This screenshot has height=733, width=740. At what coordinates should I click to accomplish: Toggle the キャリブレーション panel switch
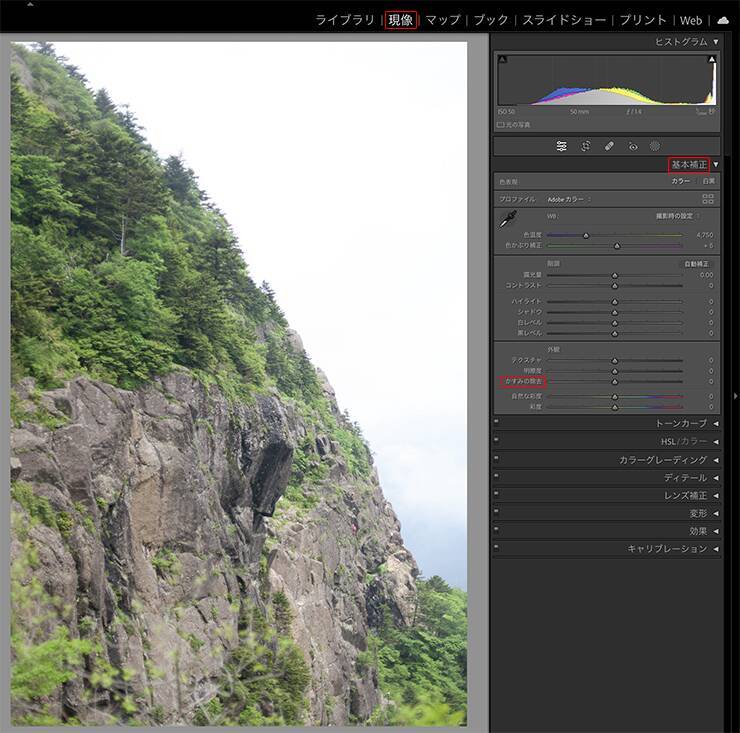[496, 547]
